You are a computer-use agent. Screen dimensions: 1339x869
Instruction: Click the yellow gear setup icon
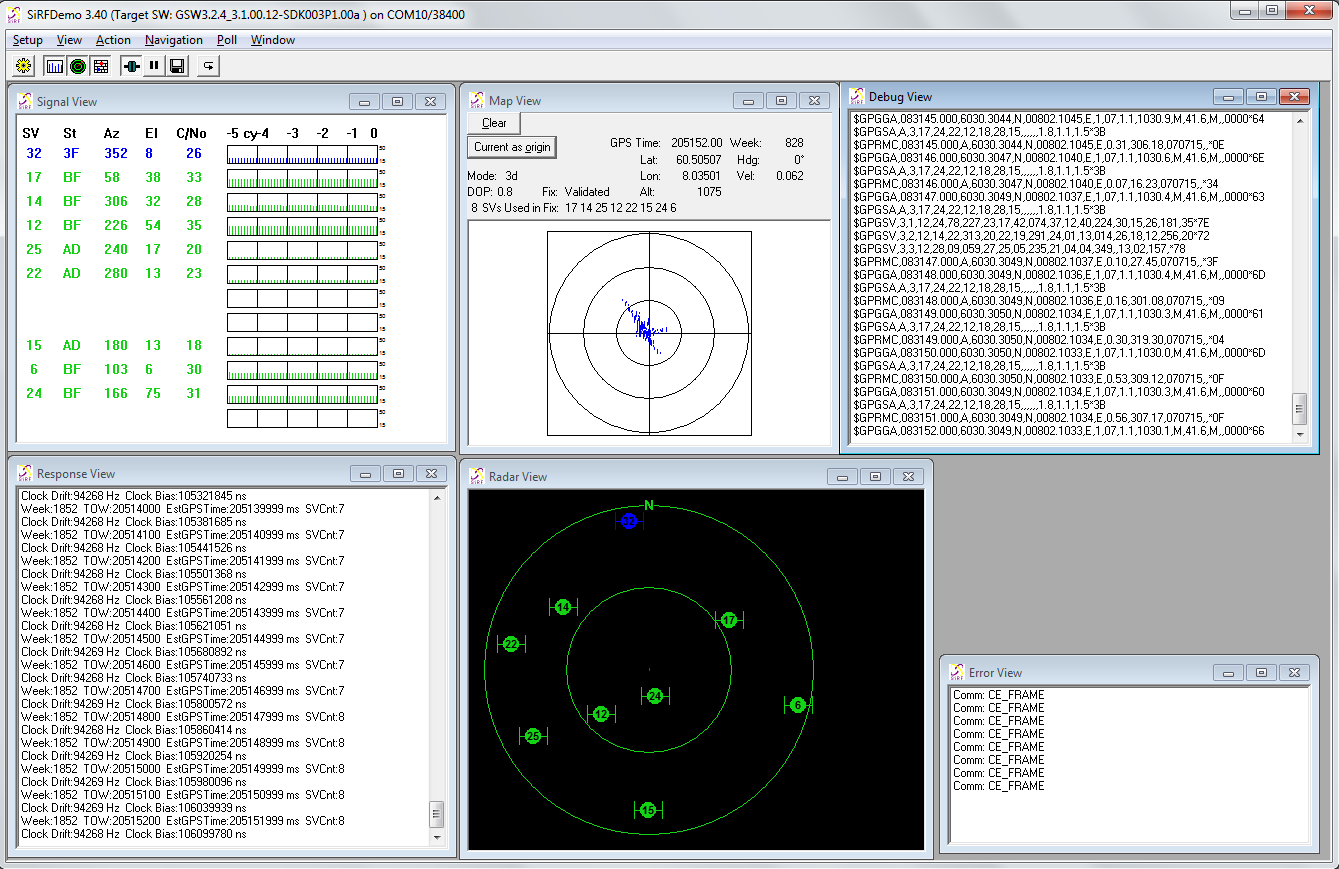tap(24, 66)
